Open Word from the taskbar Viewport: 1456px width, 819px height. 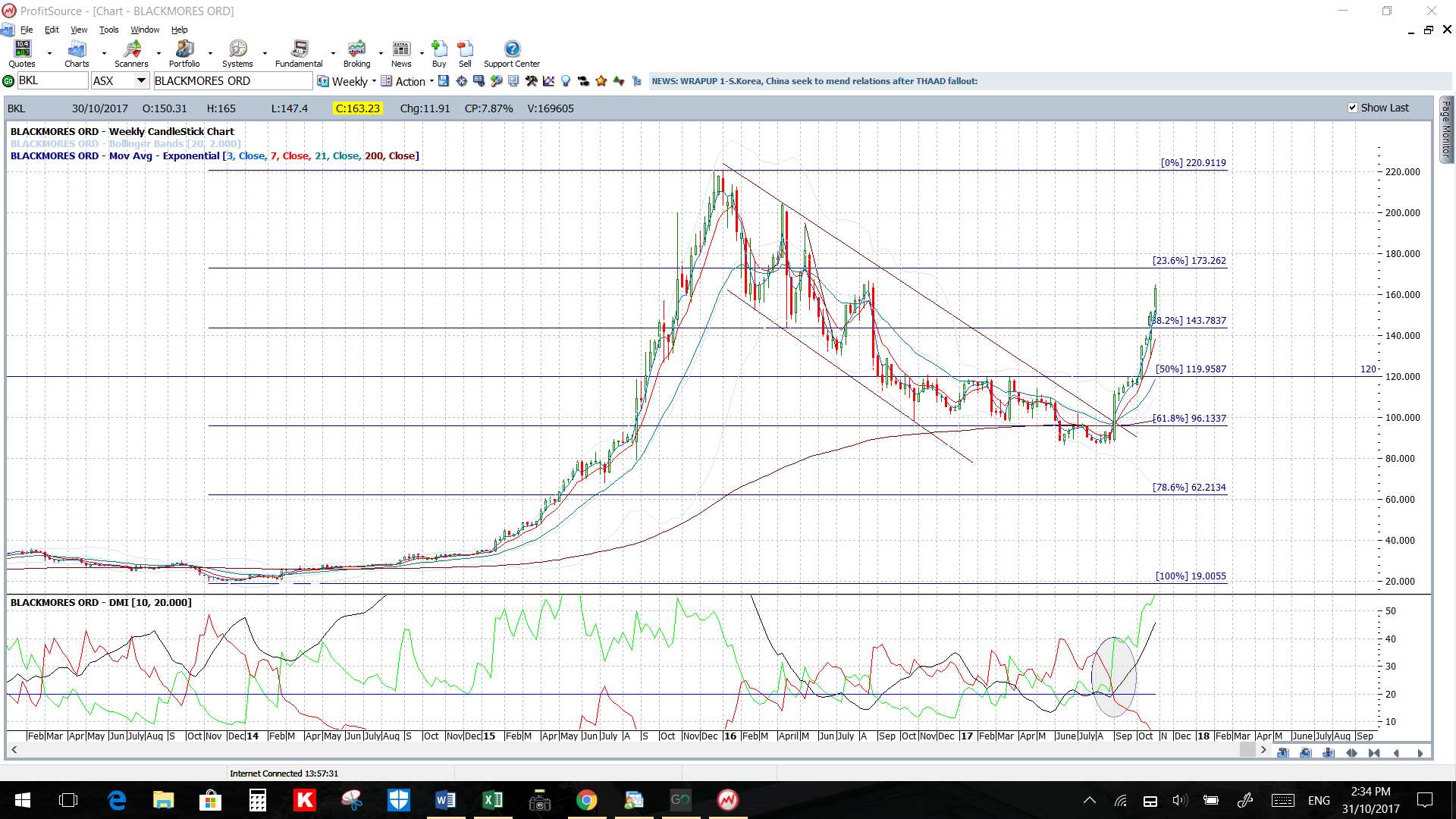pyautogui.click(x=445, y=800)
